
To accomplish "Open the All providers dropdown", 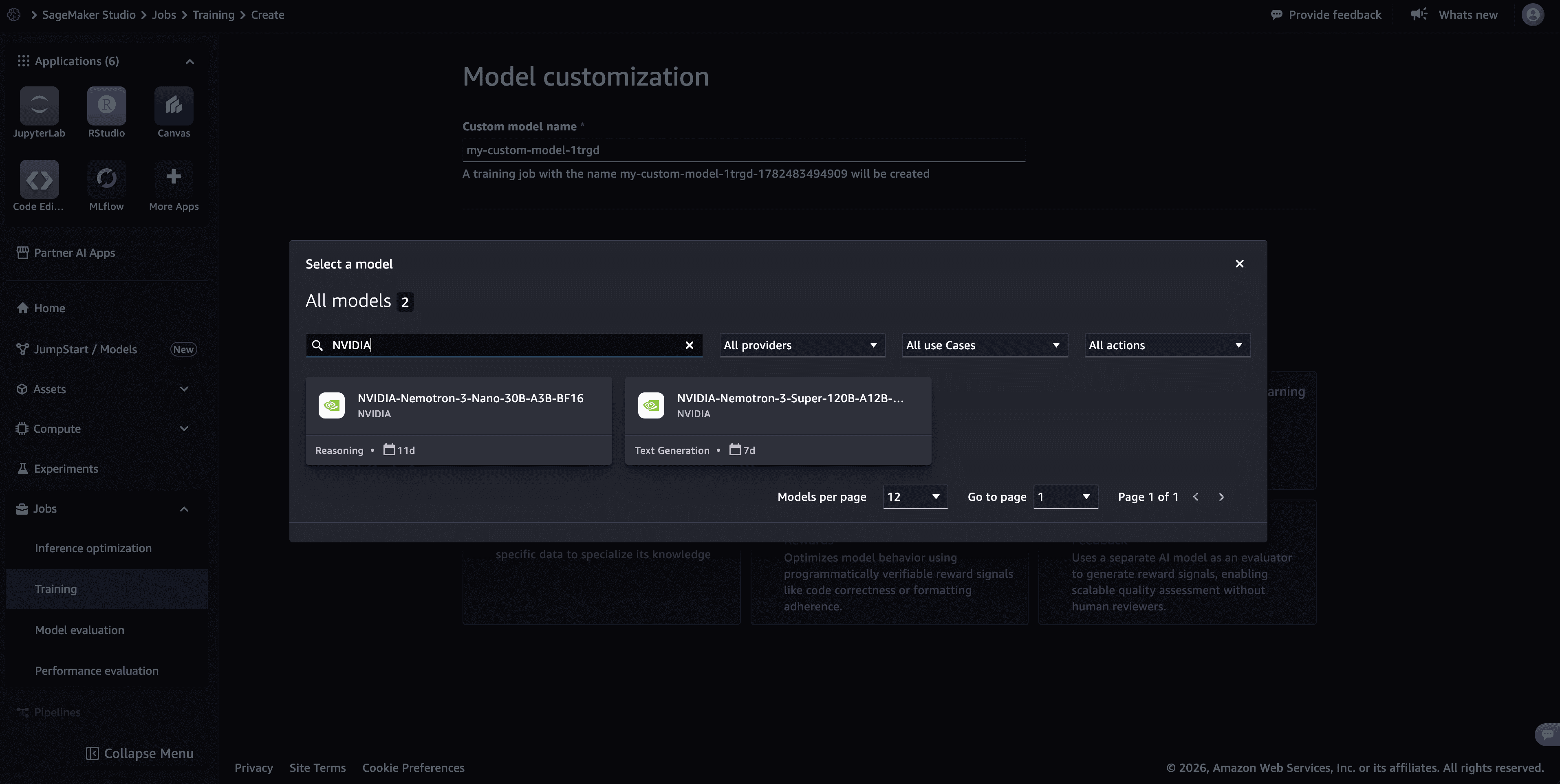I will (802, 345).
